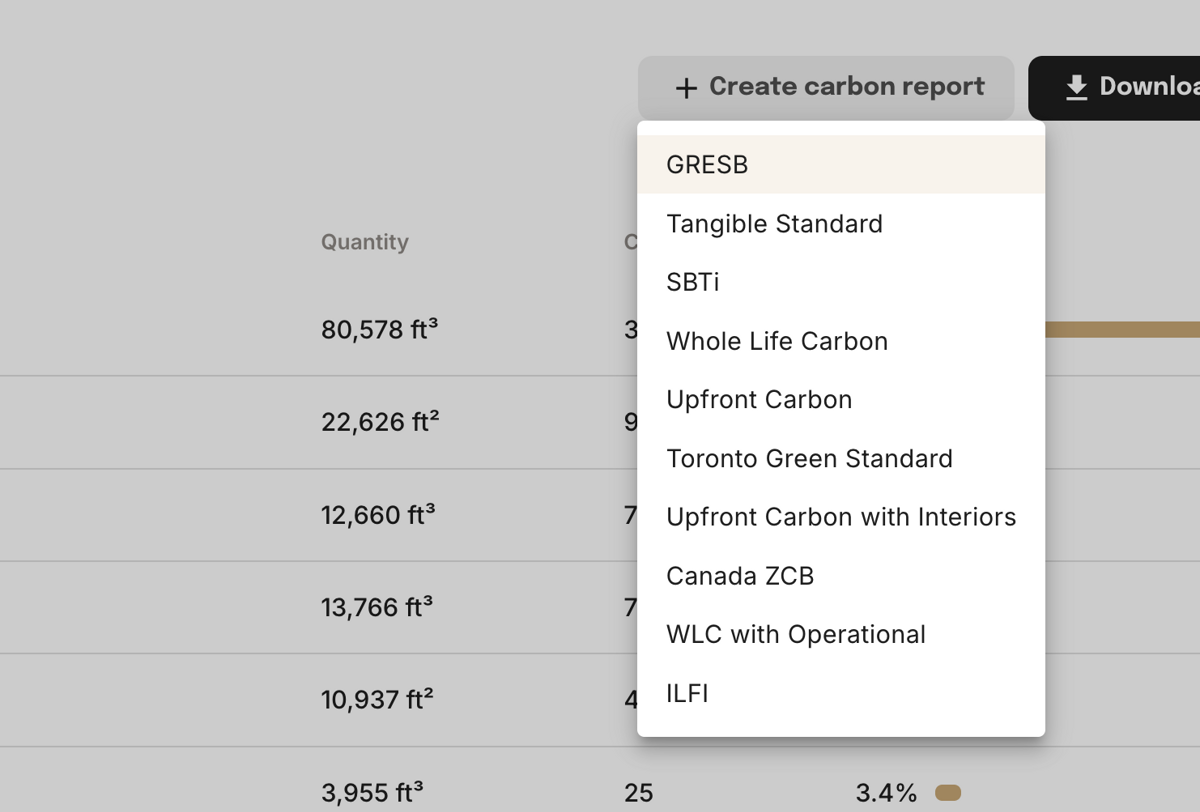Click the download arrow icon
Screen dimensions: 1200x812
[1076, 88]
